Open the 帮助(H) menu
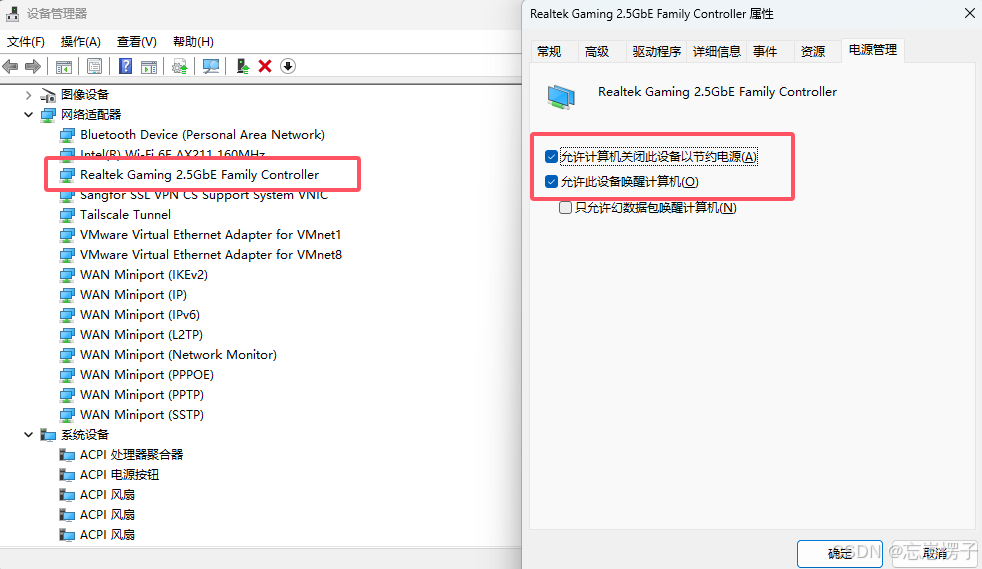The width and height of the screenshot is (982, 569). [193, 42]
